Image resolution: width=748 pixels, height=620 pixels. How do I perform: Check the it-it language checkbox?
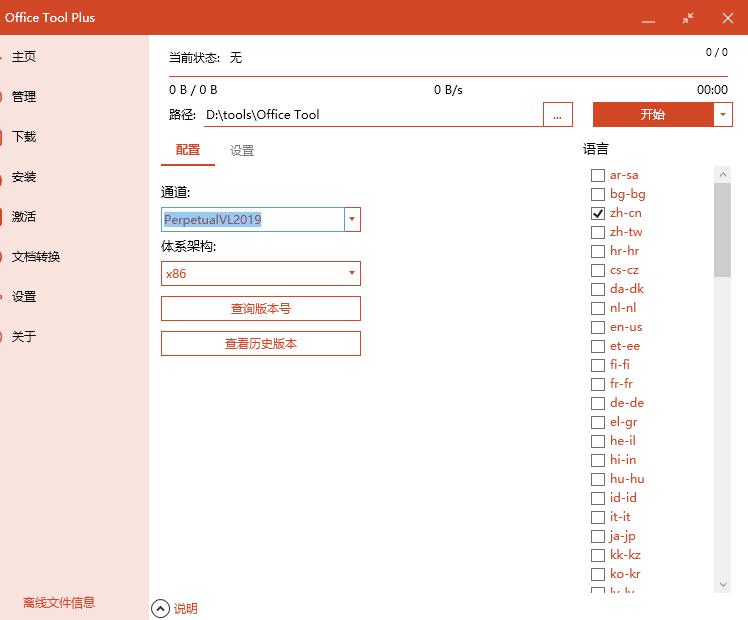click(x=598, y=517)
